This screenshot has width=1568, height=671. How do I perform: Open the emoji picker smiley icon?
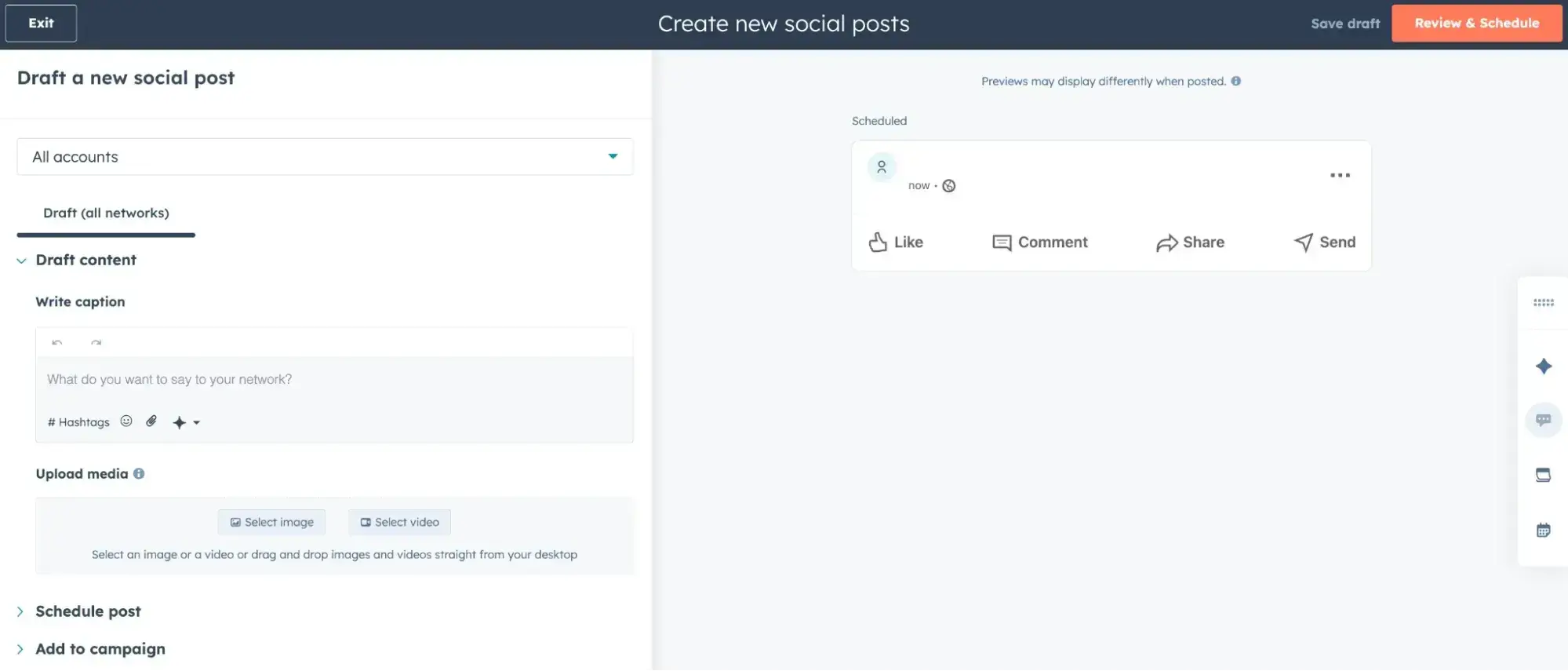point(126,421)
